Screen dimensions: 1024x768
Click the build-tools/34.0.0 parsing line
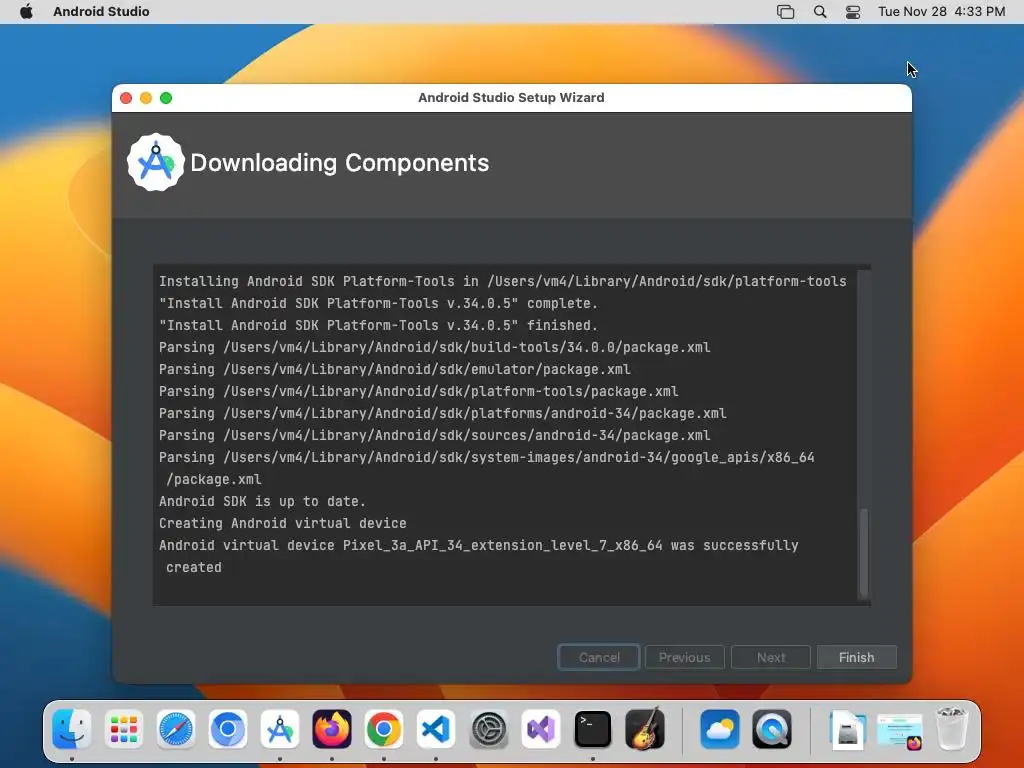pos(434,347)
